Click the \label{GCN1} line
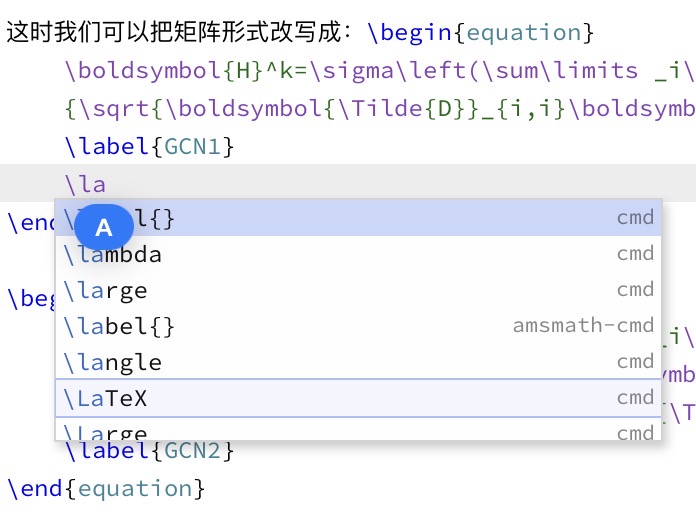 pyautogui.click(x=148, y=147)
